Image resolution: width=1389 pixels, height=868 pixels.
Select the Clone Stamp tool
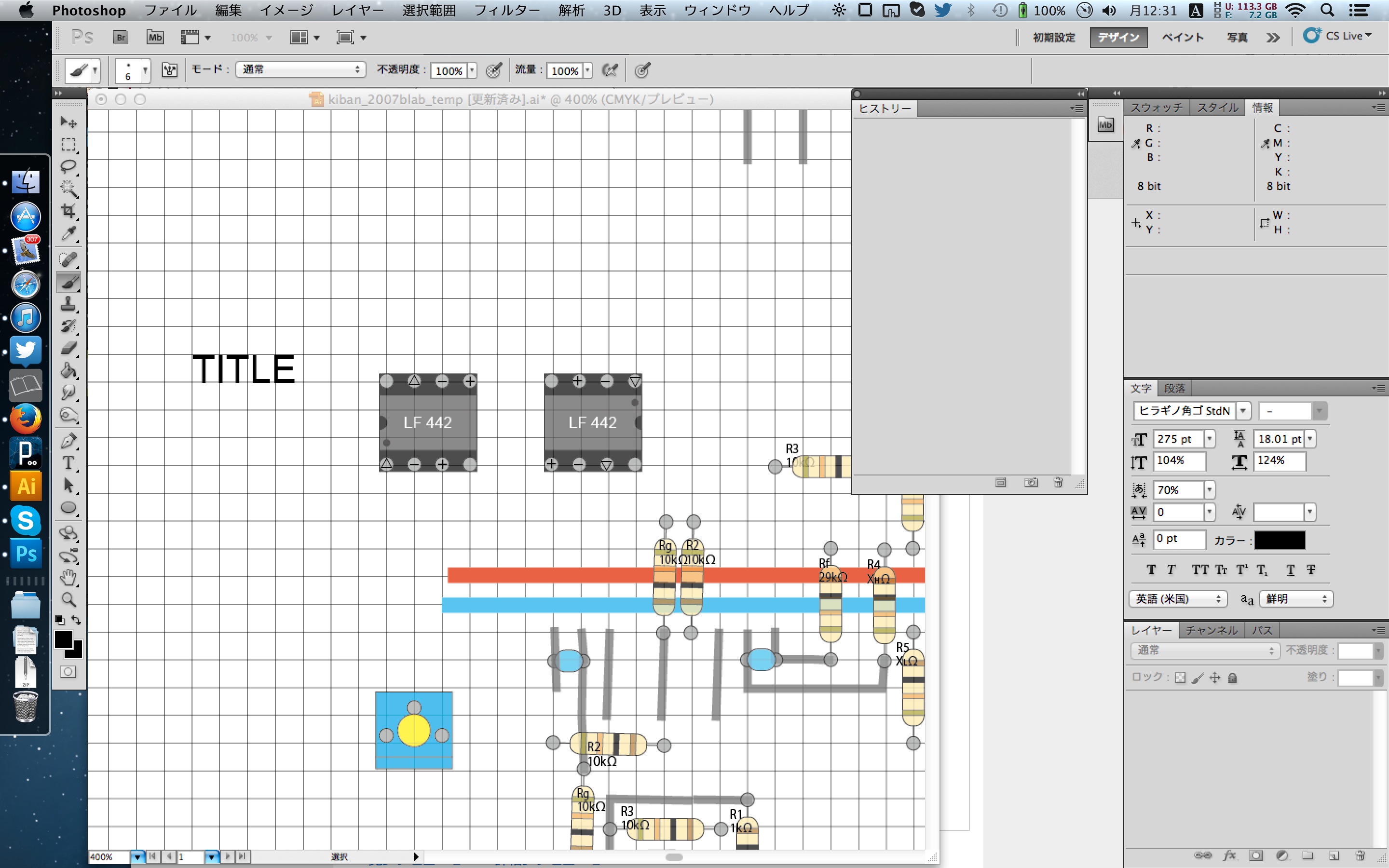point(68,304)
